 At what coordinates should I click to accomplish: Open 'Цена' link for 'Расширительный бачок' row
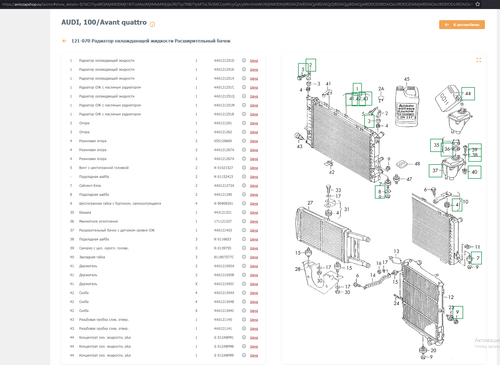click(254, 230)
